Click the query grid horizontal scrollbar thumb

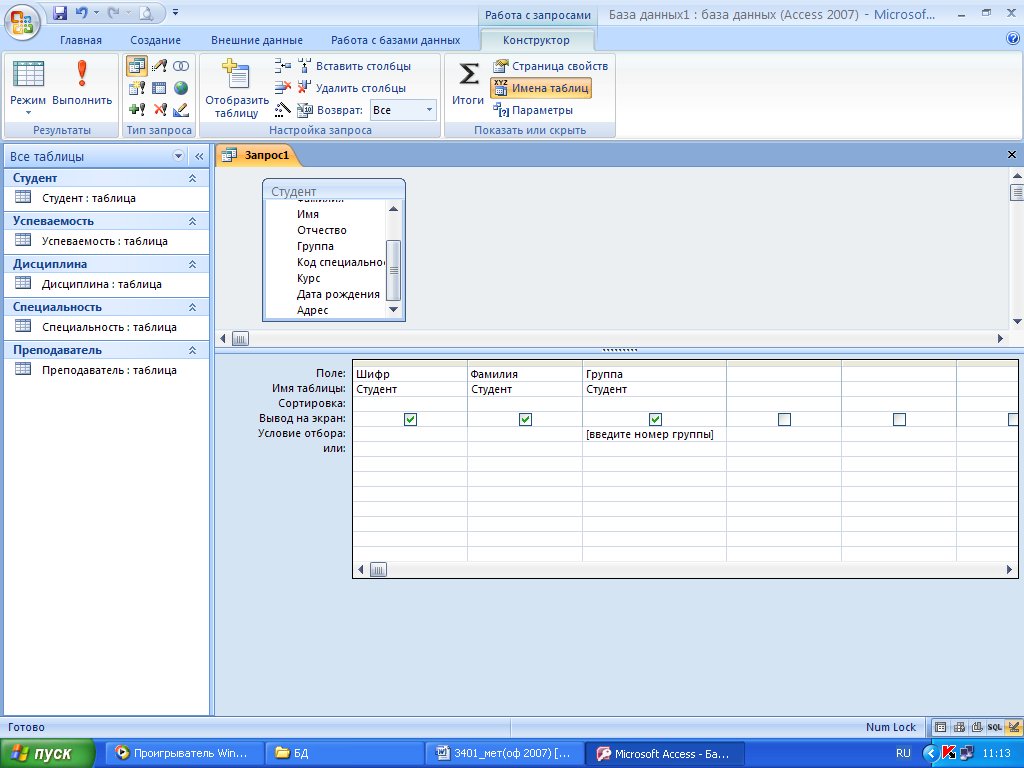(x=378, y=569)
